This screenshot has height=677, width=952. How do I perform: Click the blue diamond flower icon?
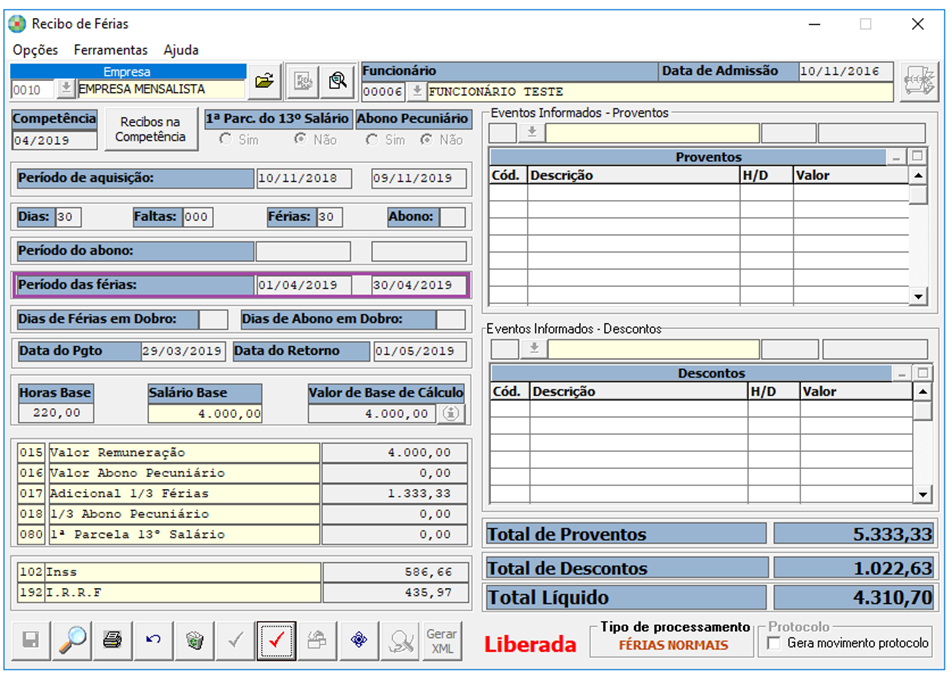pos(359,640)
